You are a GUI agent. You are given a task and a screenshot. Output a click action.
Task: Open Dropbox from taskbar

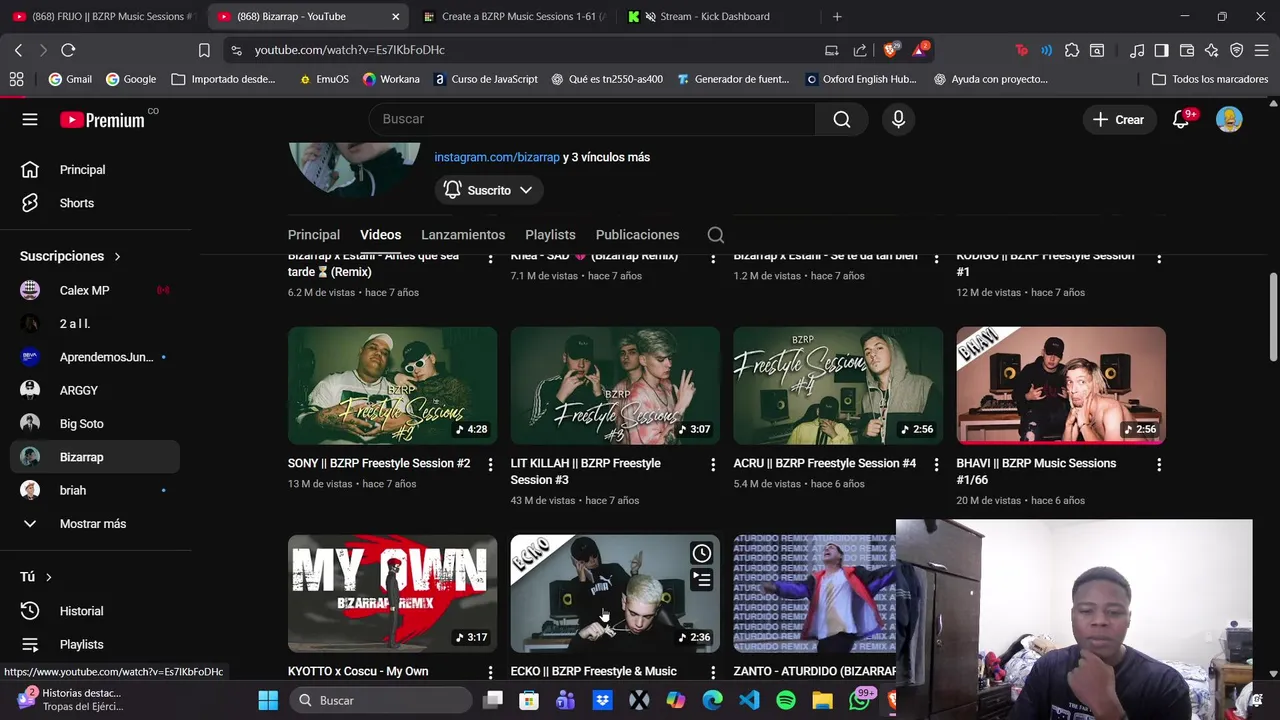[x=602, y=701]
